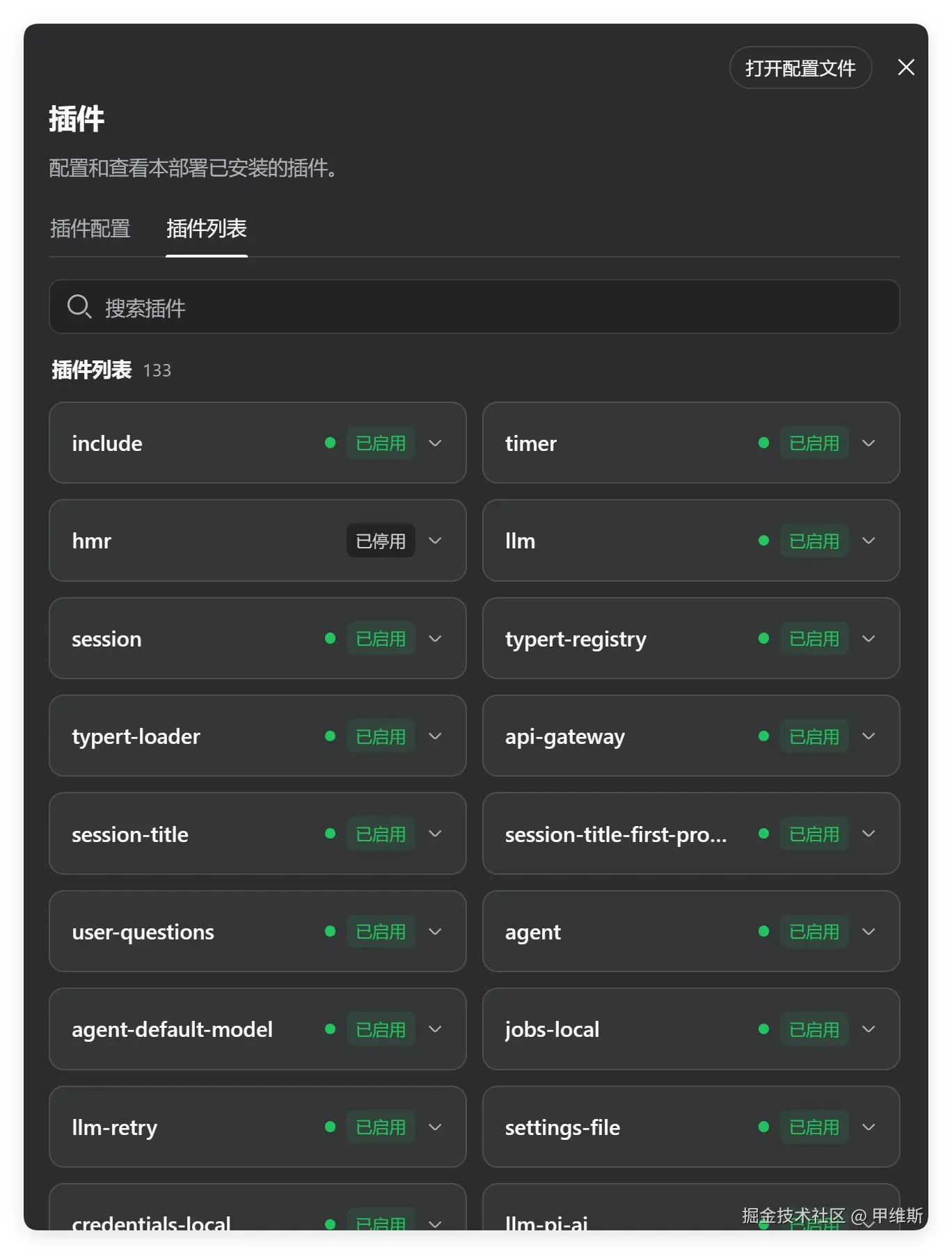
Task: Click green status dot of api-gateway plugin
Action: tap(763, 736)
